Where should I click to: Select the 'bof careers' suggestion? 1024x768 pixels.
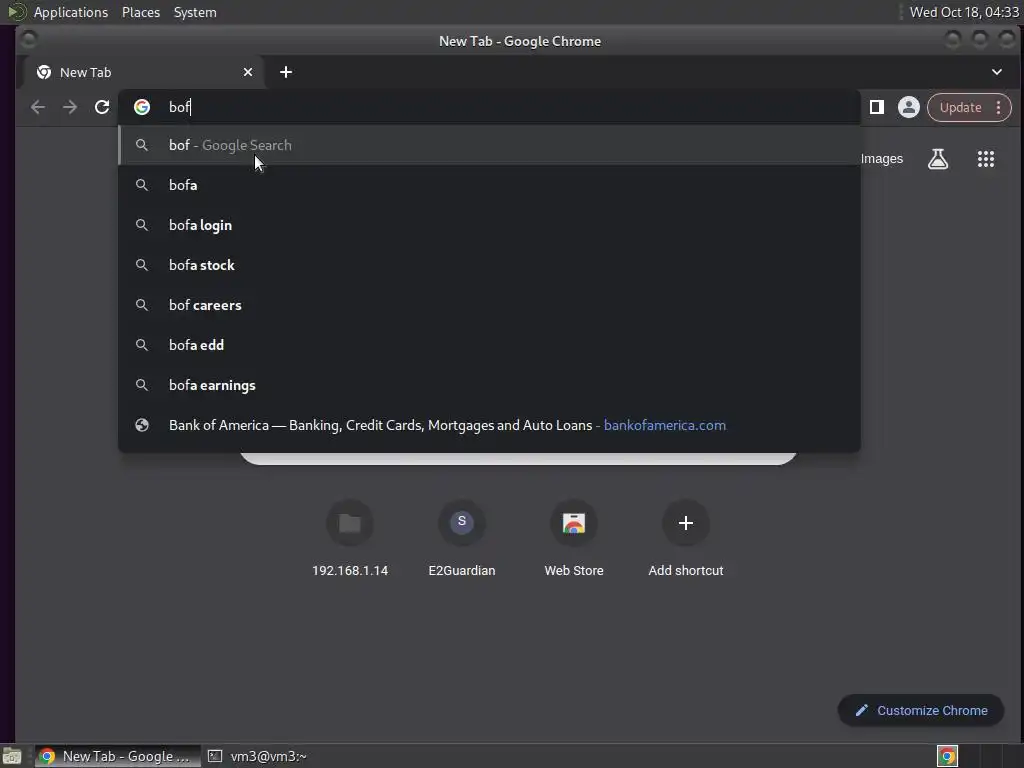pos(489,304)
